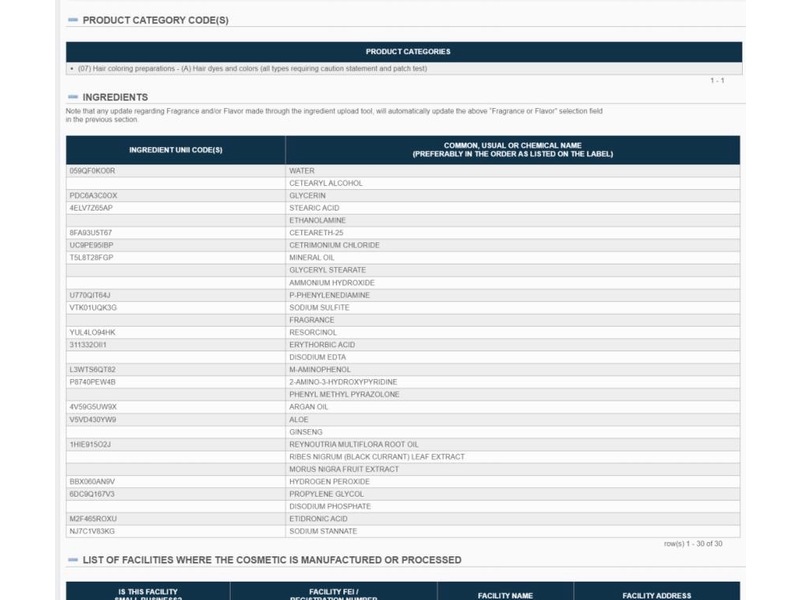The height and width of the screenshot is (600, 800).
Task: Select P-PHENYLENEDIAMINE ingredient name
Action: 330,295
